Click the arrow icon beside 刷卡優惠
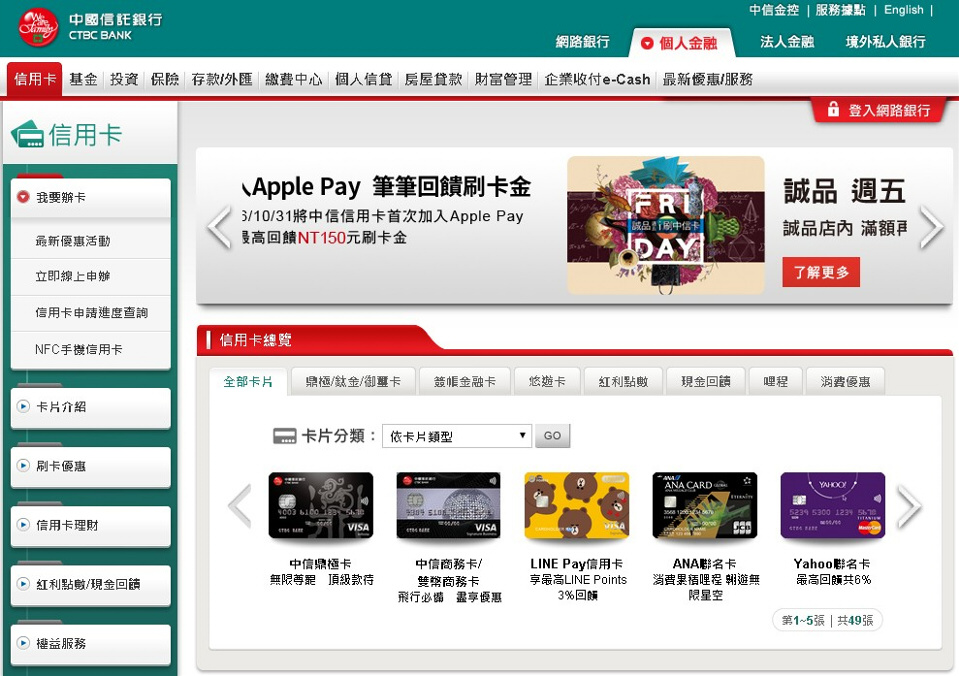Image resolution: width=959 pixels, height=676 pixels. pos(23,466)
